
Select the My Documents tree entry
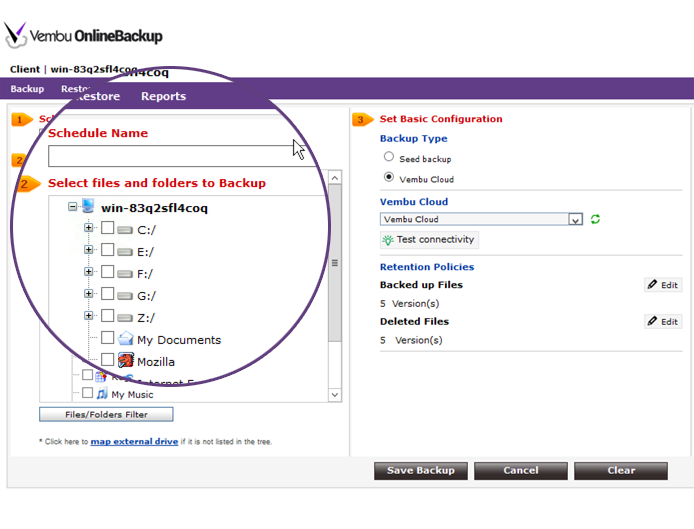[x=179, y=340]
